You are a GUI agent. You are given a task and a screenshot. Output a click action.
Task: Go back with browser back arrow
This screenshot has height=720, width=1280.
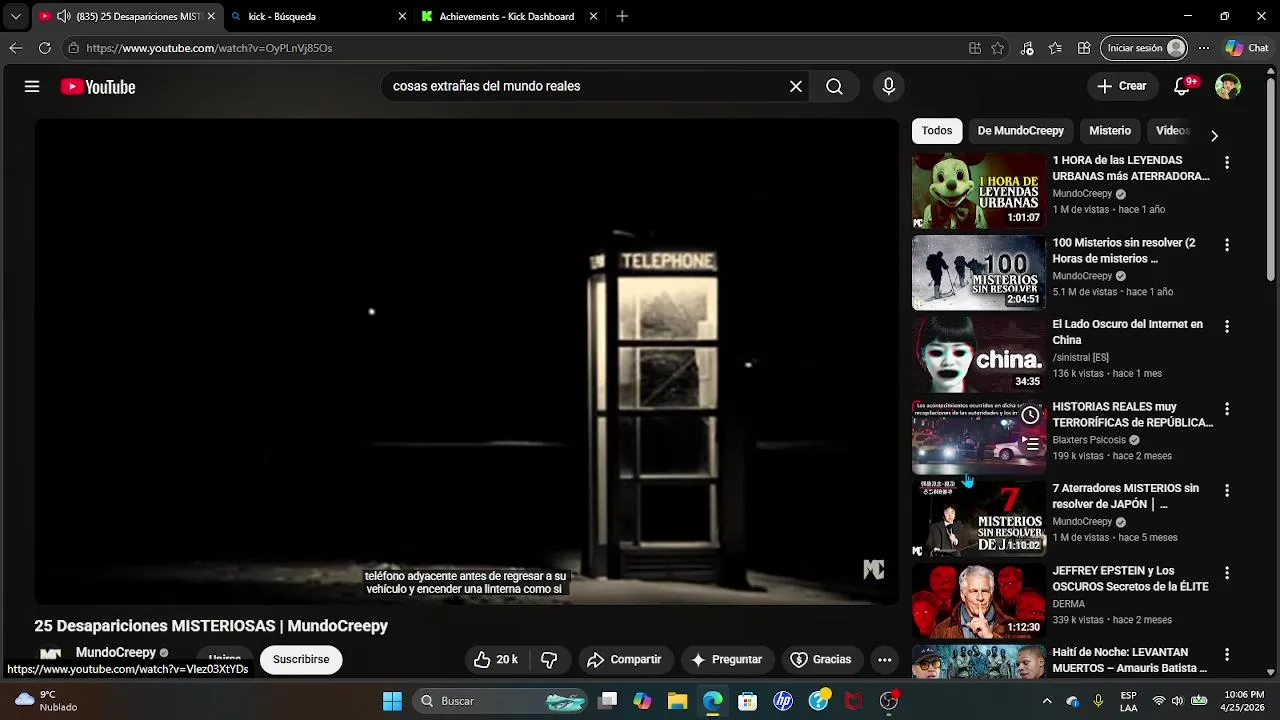[15, 48]
